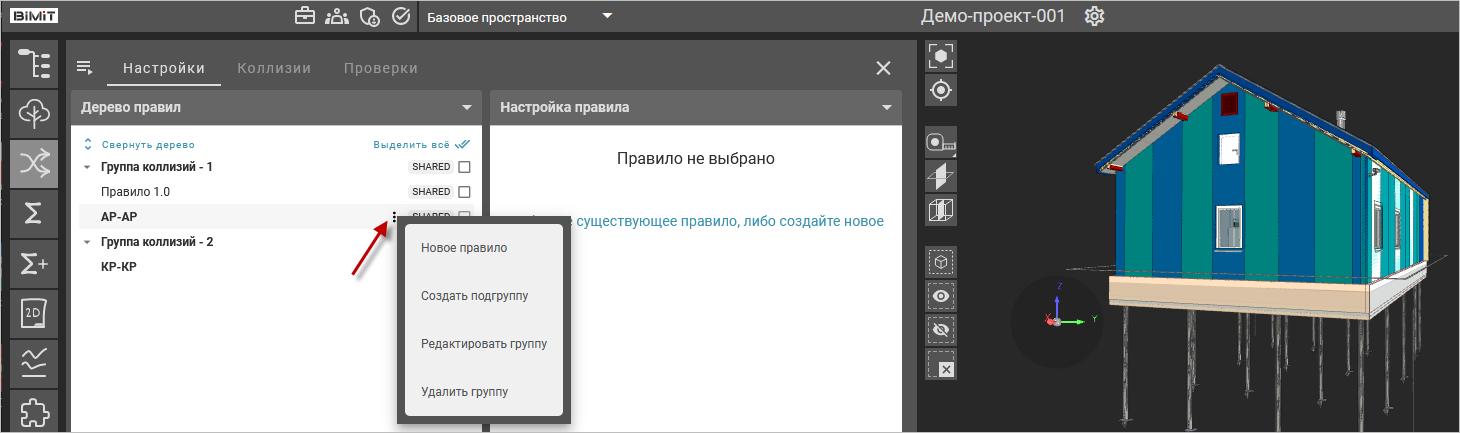Viewport: 1460px width, 433px height.
Task: Open the 2D drawings sidebar icon
Action: click(34, 314)
